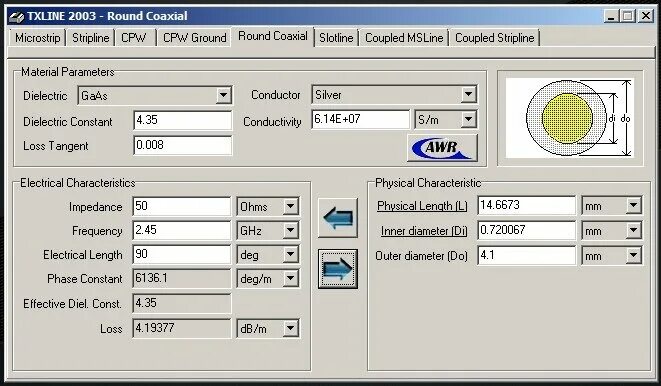Click the right arrow analyze button
The height and width of the screenshot is (386, 661).
(338, 269)
